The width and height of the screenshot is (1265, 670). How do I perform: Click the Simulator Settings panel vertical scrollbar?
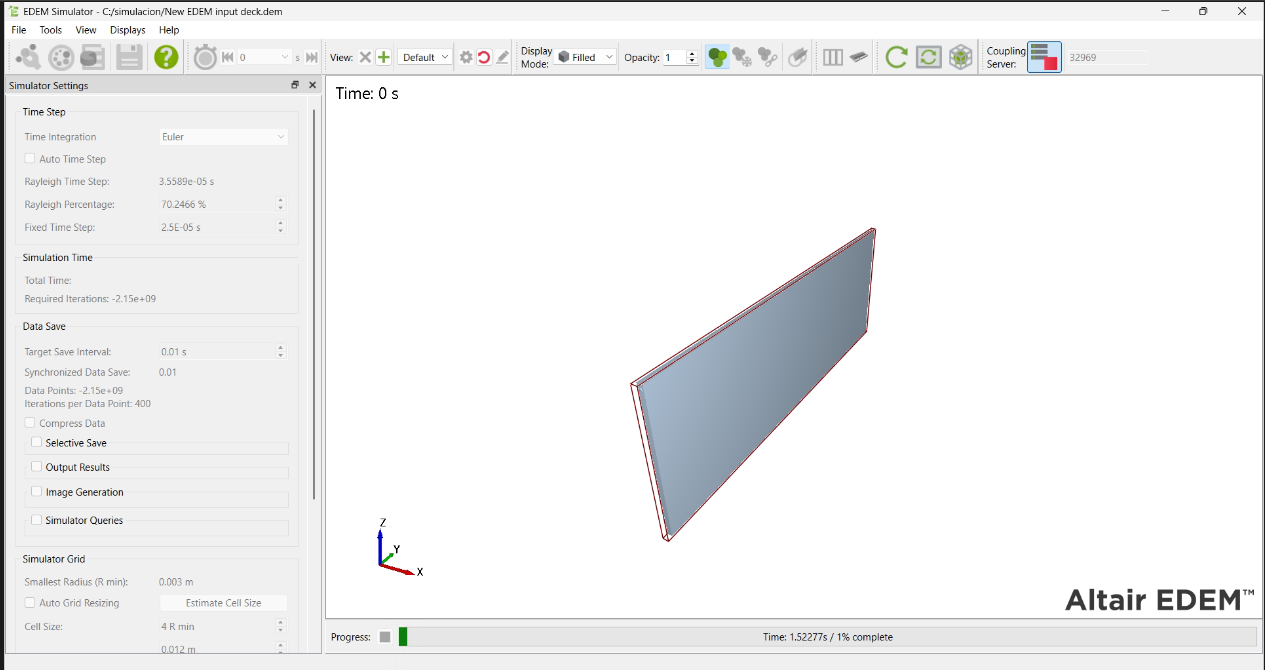pyautogui.click(x=315, y=303)
